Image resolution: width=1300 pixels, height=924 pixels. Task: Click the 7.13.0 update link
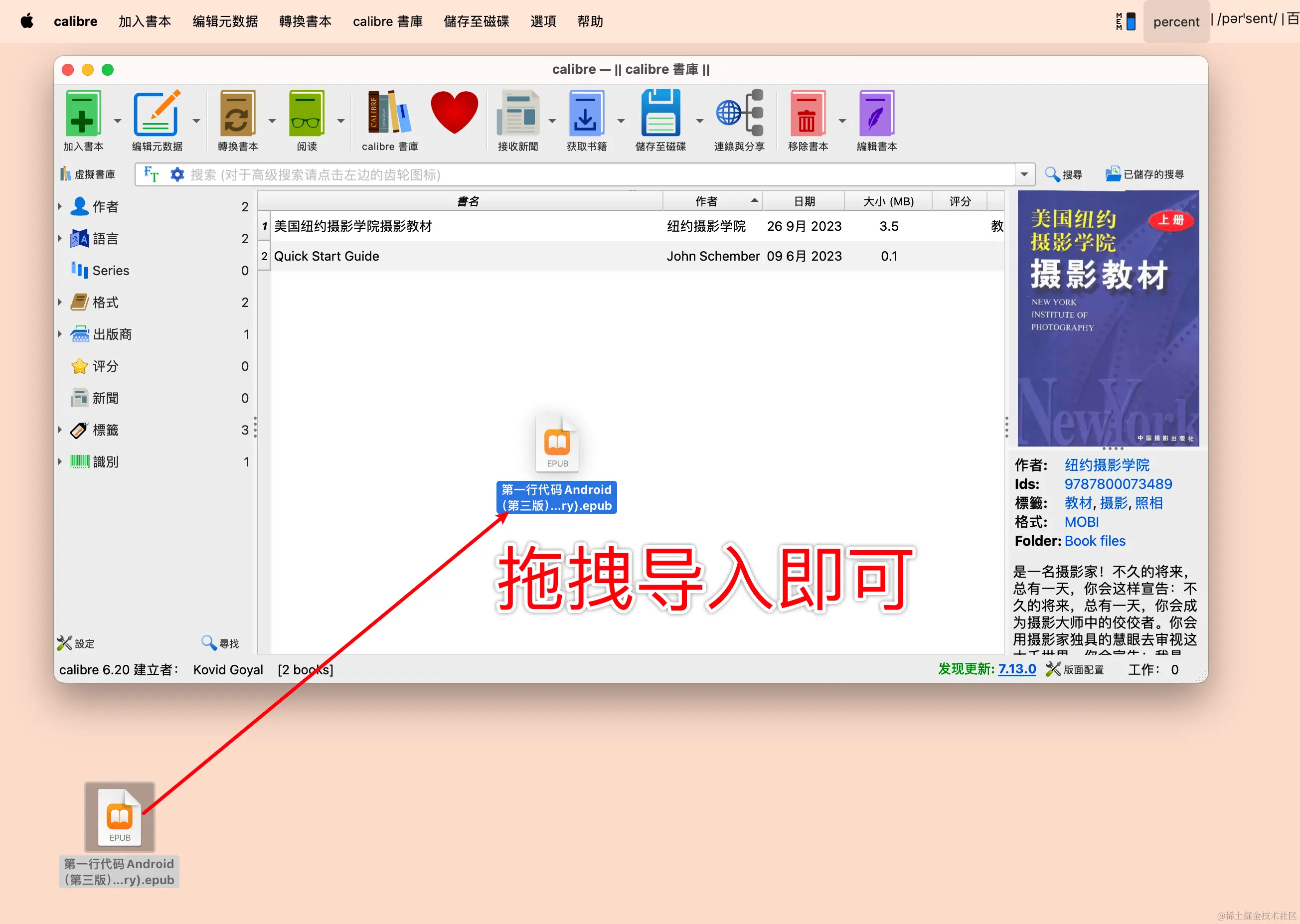1017,669
